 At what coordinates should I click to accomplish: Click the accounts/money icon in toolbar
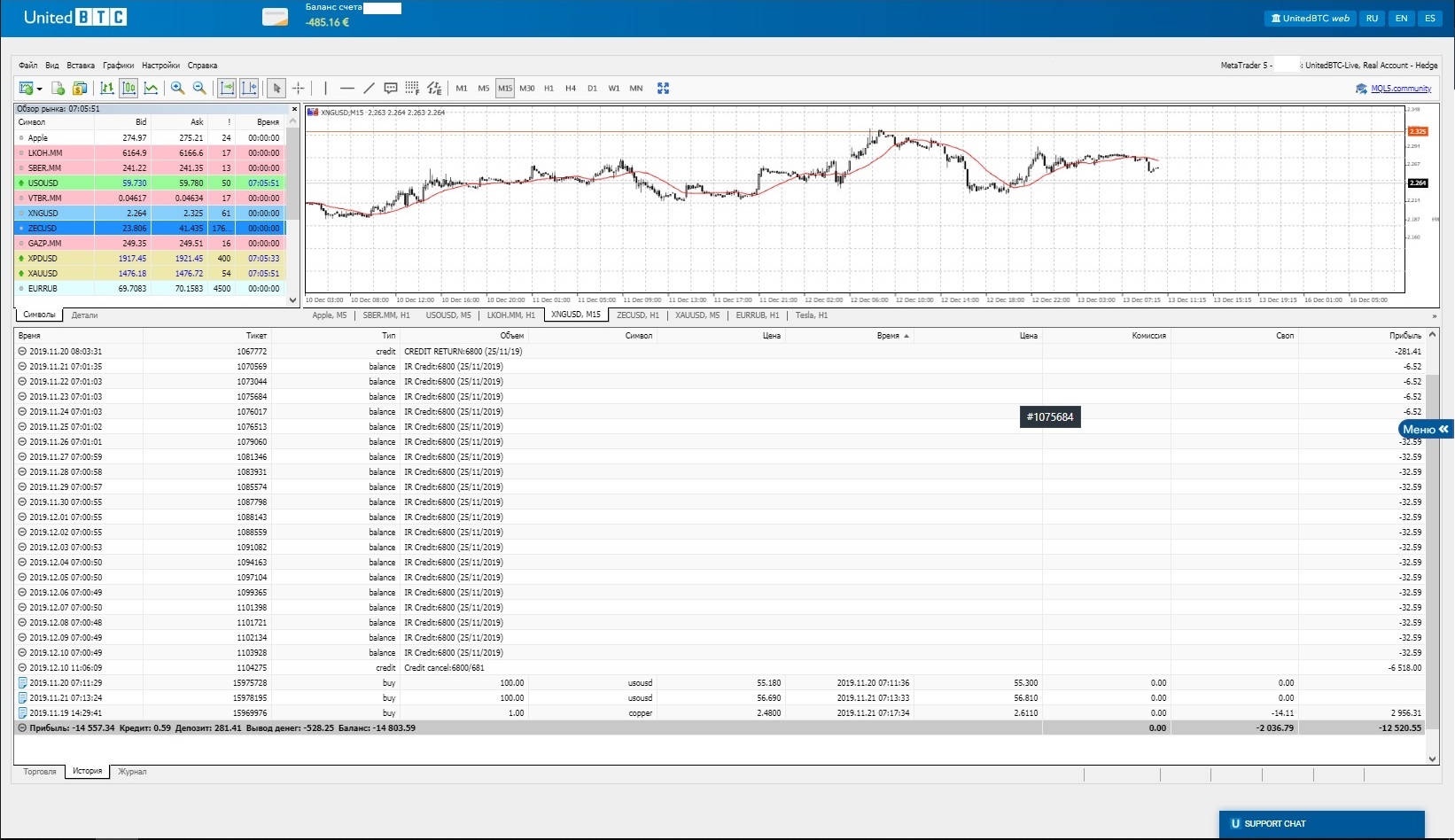point(80,88)
